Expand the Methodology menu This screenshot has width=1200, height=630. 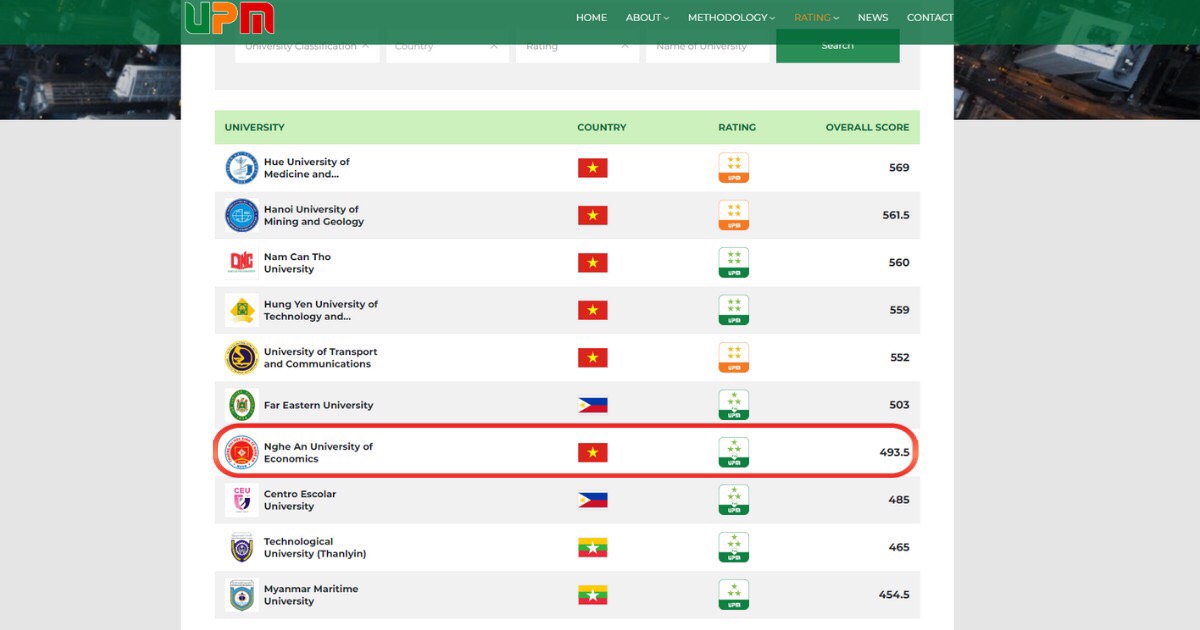[733, 17]
